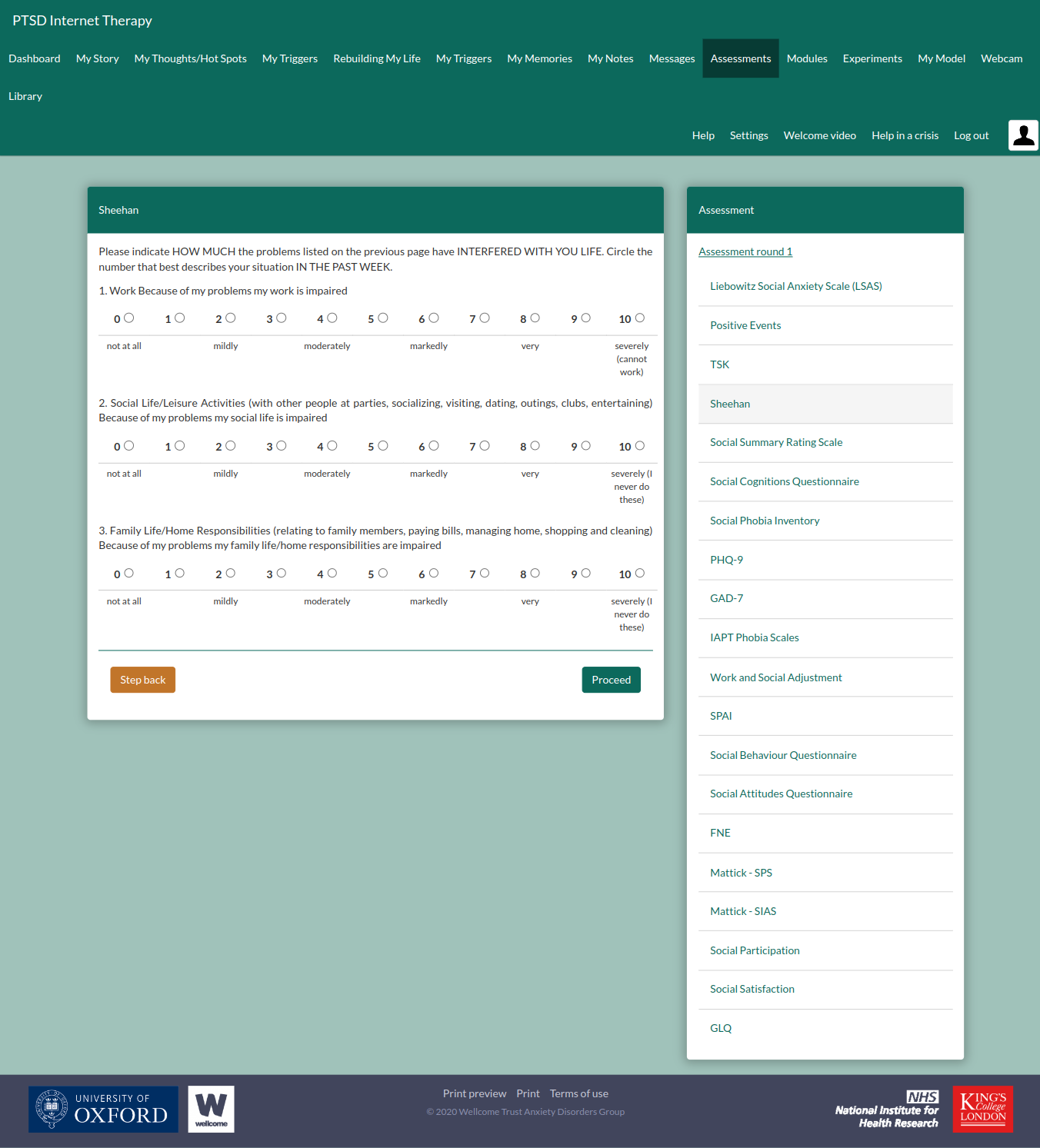1040x1148 pixels.
Task: Open the GAD-7 questionnaire
Action: pos(726,598)
